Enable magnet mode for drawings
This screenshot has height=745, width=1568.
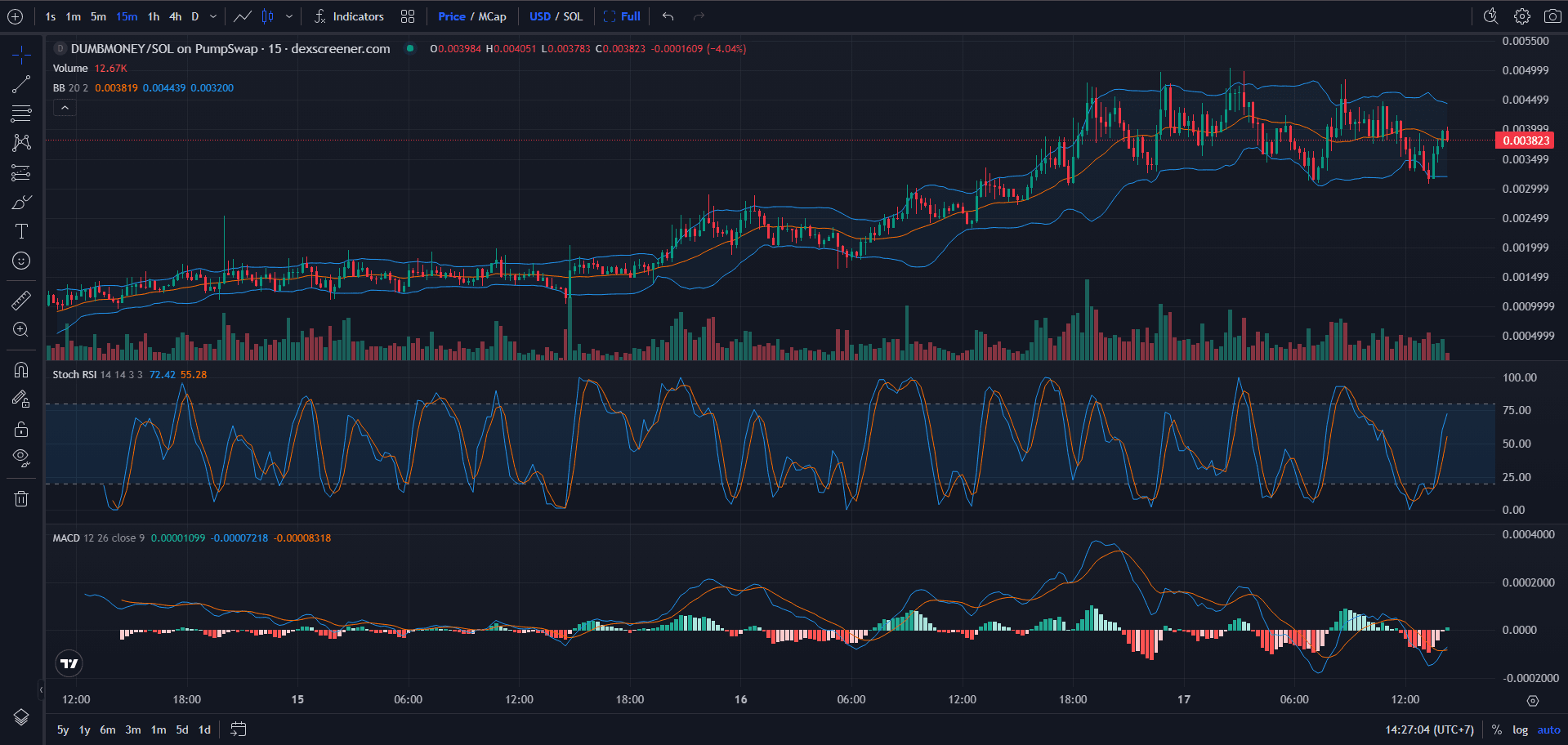pos(20,370)
